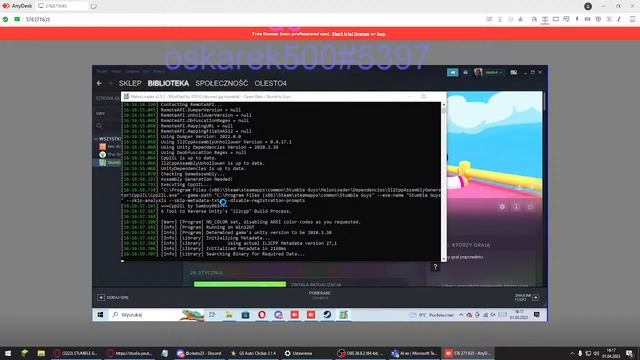The width and height of the screenshot is (640, 360).
Task: Open local notification center icon
Action: pos(629,353)
